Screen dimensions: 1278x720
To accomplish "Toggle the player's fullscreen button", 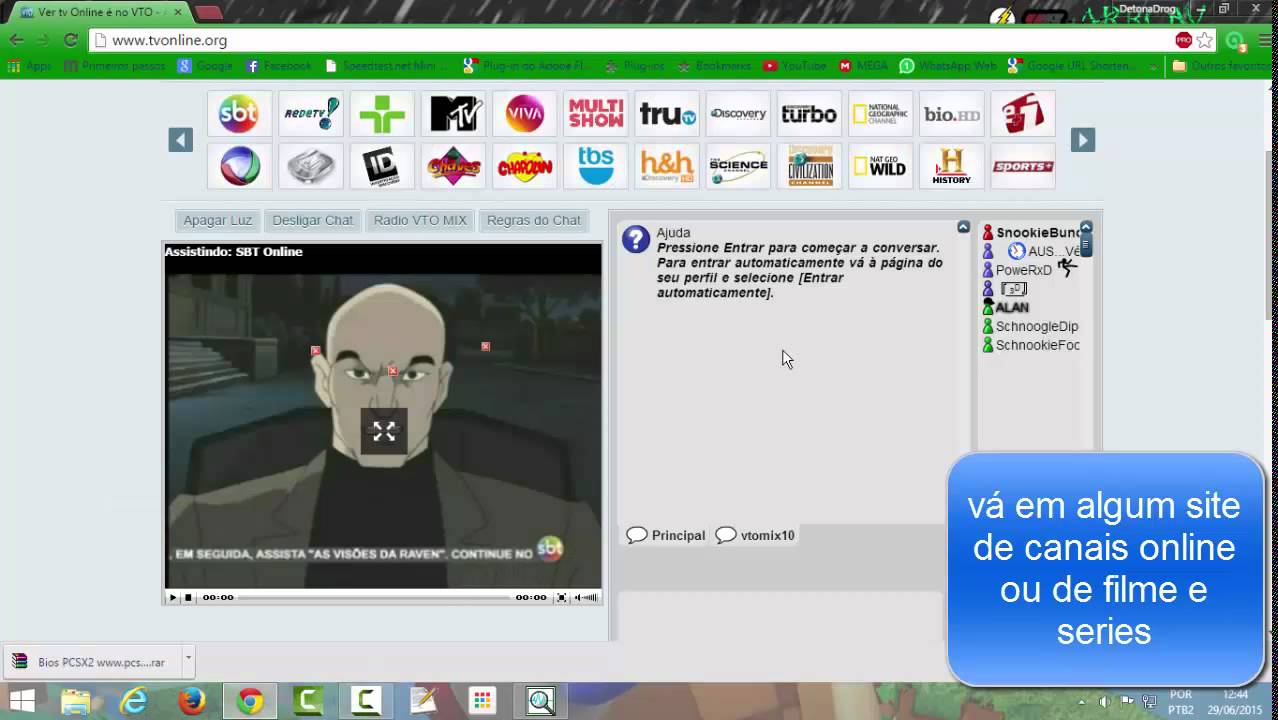I will (x=562, y=597).
